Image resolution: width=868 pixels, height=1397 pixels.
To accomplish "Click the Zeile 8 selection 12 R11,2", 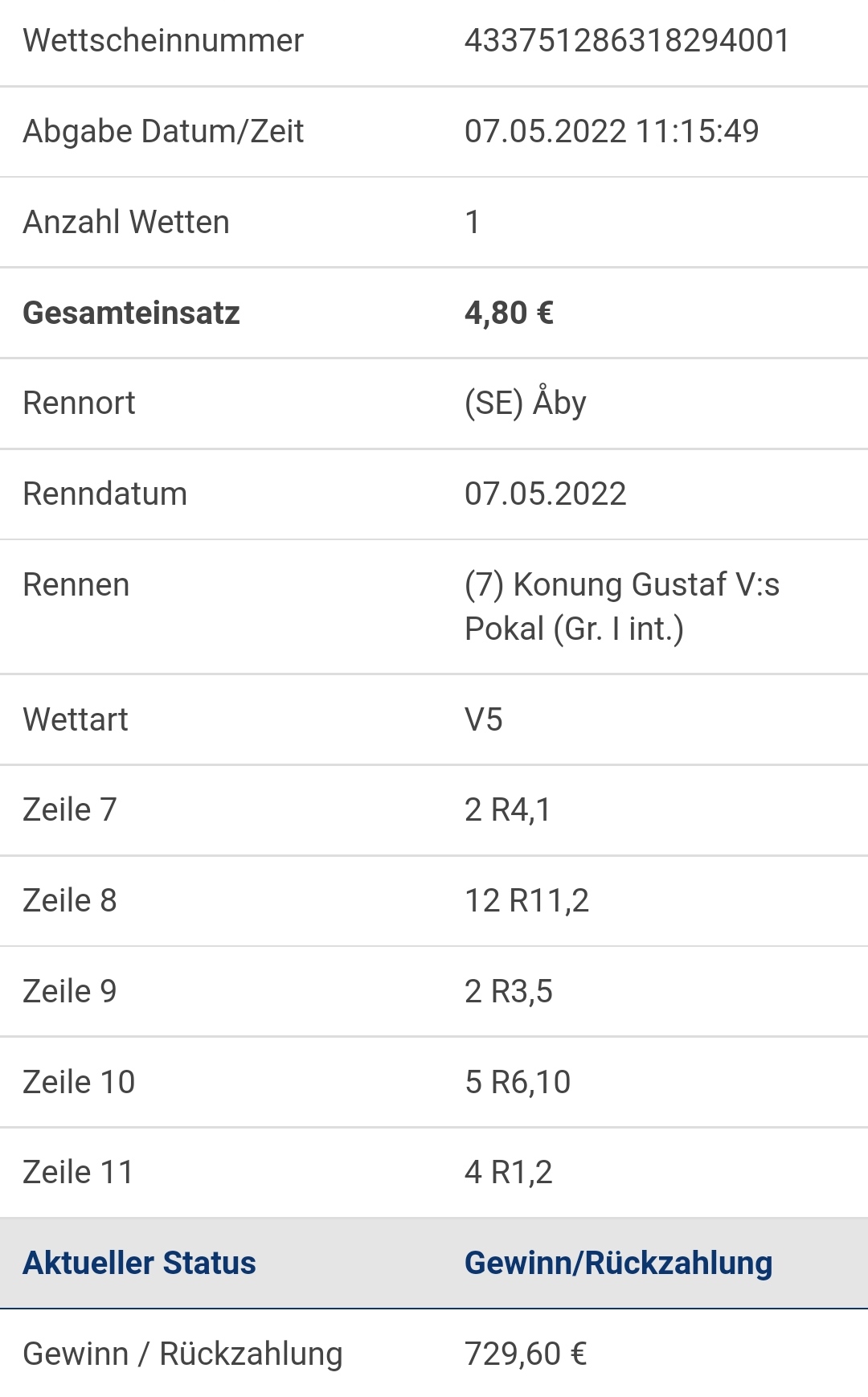I will point(527,900).
